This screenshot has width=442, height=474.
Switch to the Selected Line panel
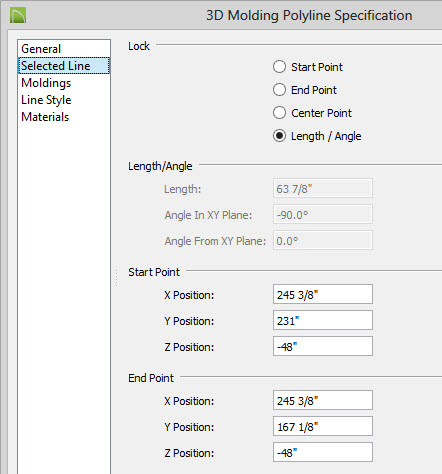[64, 66]
